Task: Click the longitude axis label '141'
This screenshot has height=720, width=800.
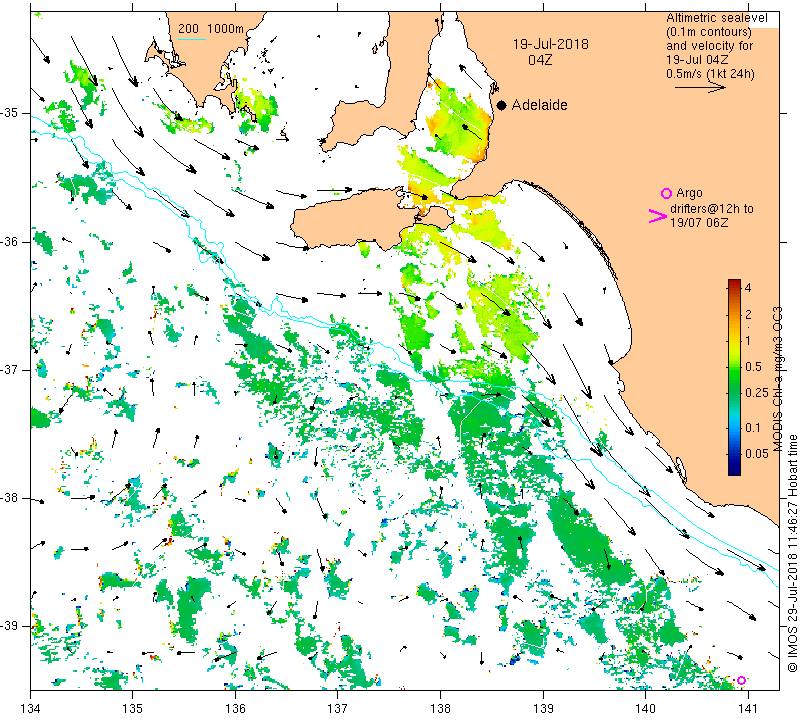Action: pos(748,708)
